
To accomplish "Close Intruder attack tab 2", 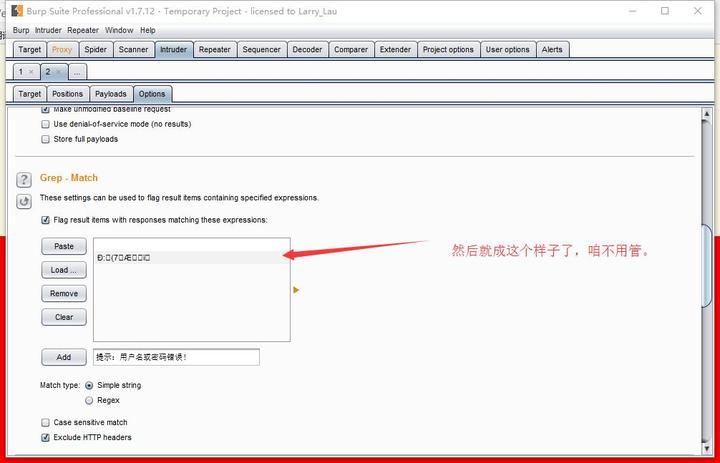I will click(58, 72).
